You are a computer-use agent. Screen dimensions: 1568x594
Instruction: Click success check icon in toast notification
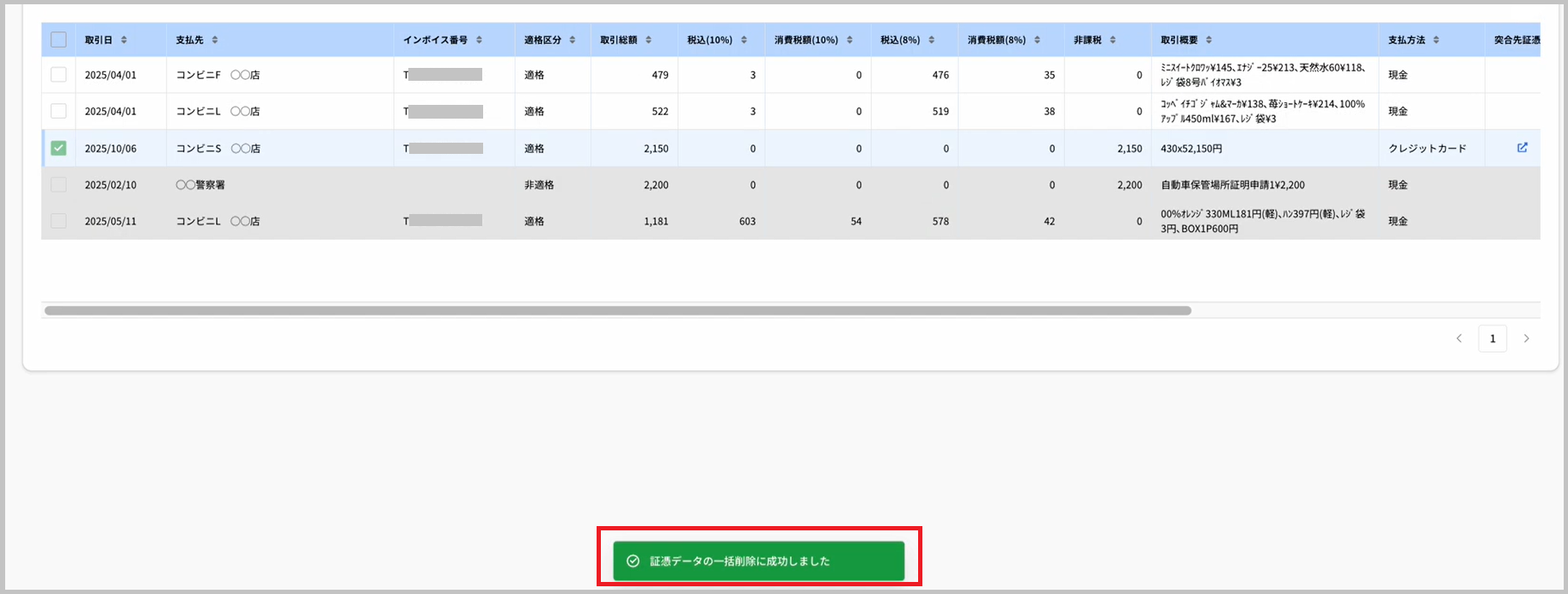(634, 560)
